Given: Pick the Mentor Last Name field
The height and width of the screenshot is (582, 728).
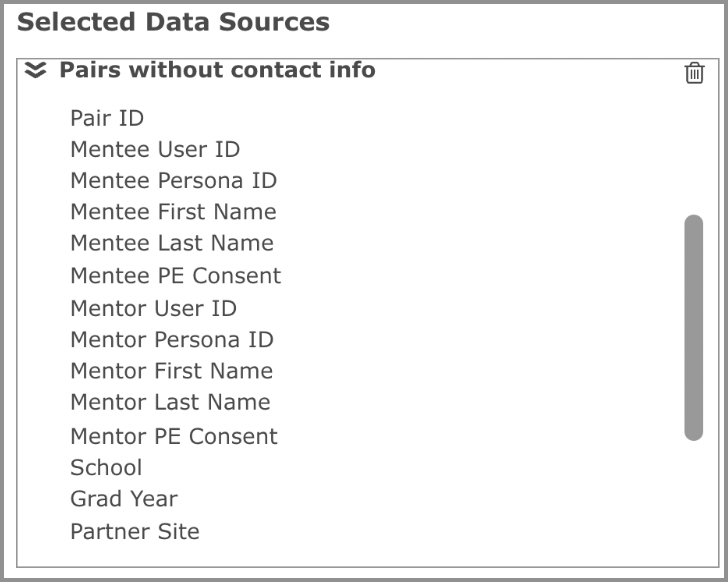Looking at the screenshot, I should click(x=170, y=401).
